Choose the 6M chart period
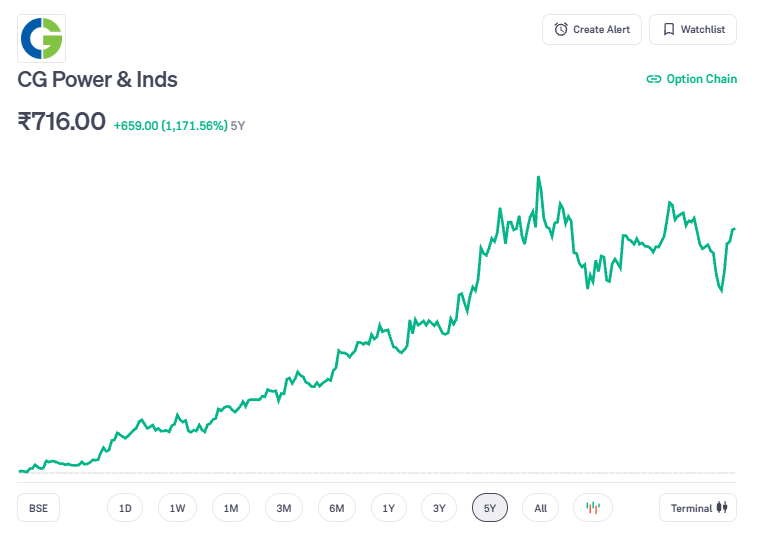The image size is (758, 539). pos(337,508)
